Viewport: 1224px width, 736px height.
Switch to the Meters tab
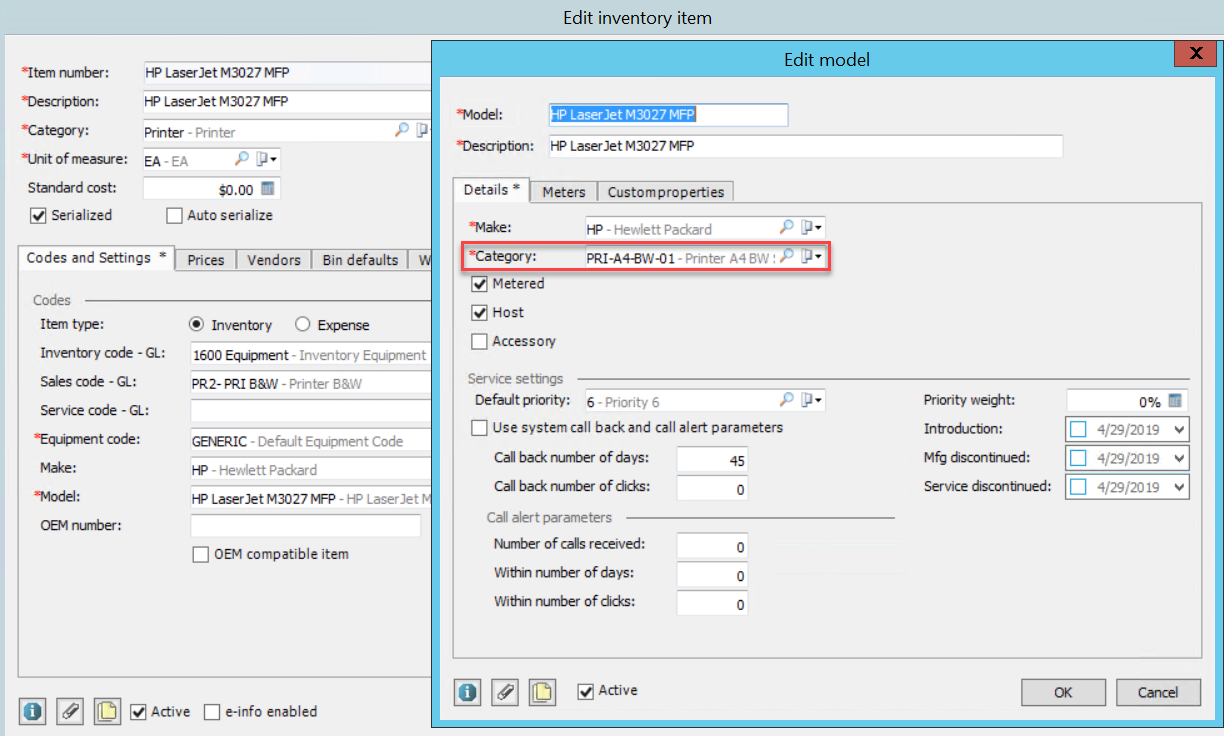coord(563,191)
